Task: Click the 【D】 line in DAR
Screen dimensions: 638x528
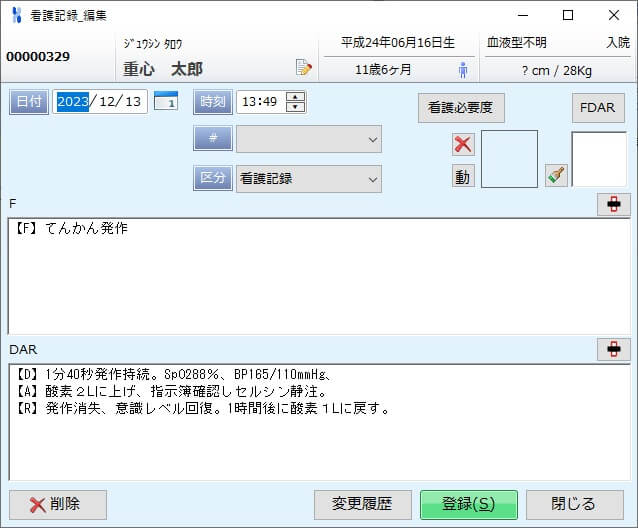Action: pos(173,374)
